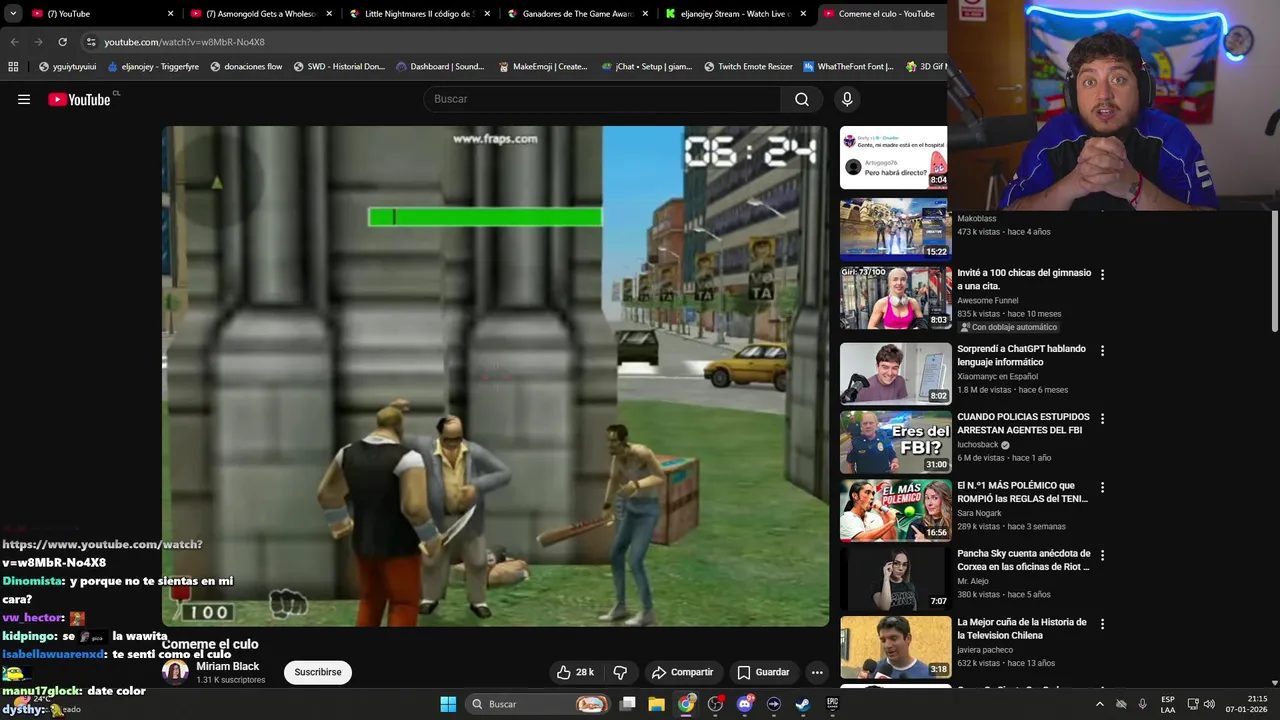The height and width of the screenshot is (720, 1280).
Task: Open the site information icon in the address bar
Action: coord(91,42)
